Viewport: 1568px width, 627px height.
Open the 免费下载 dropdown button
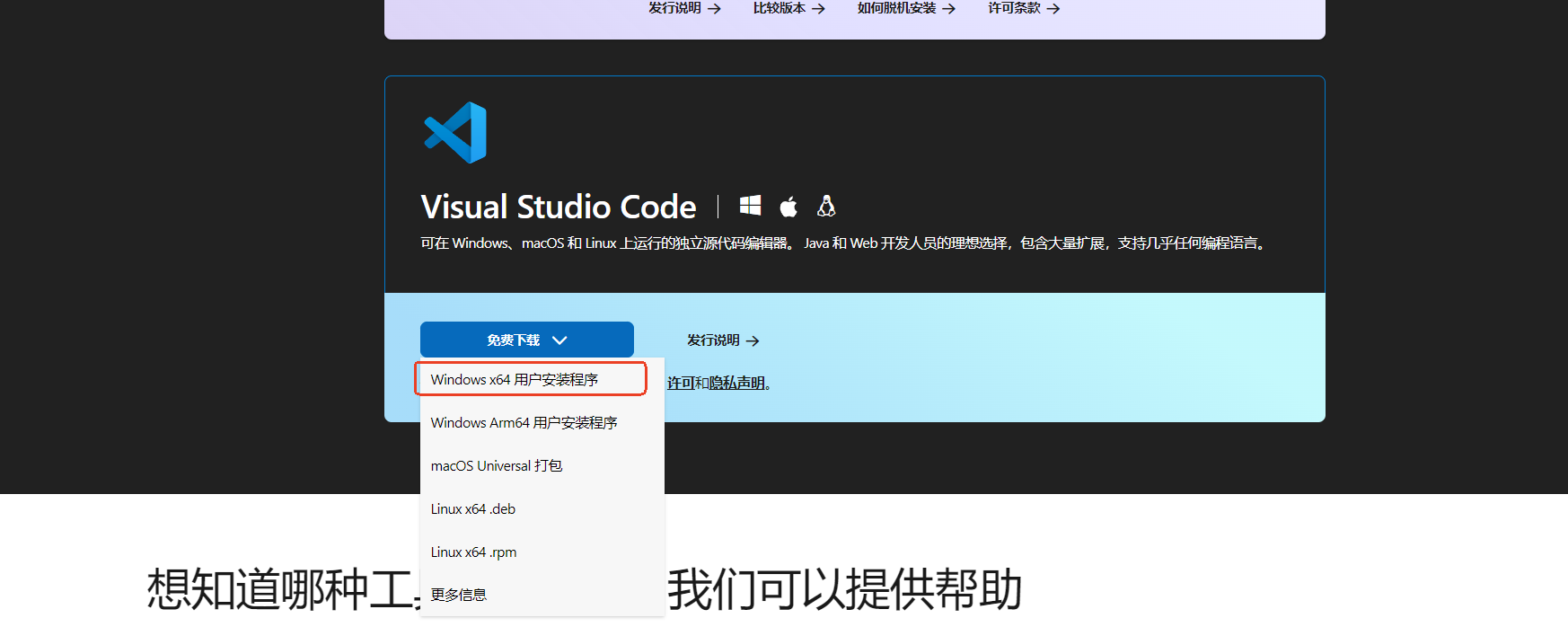pyautogui.click(x=527, y=340)
